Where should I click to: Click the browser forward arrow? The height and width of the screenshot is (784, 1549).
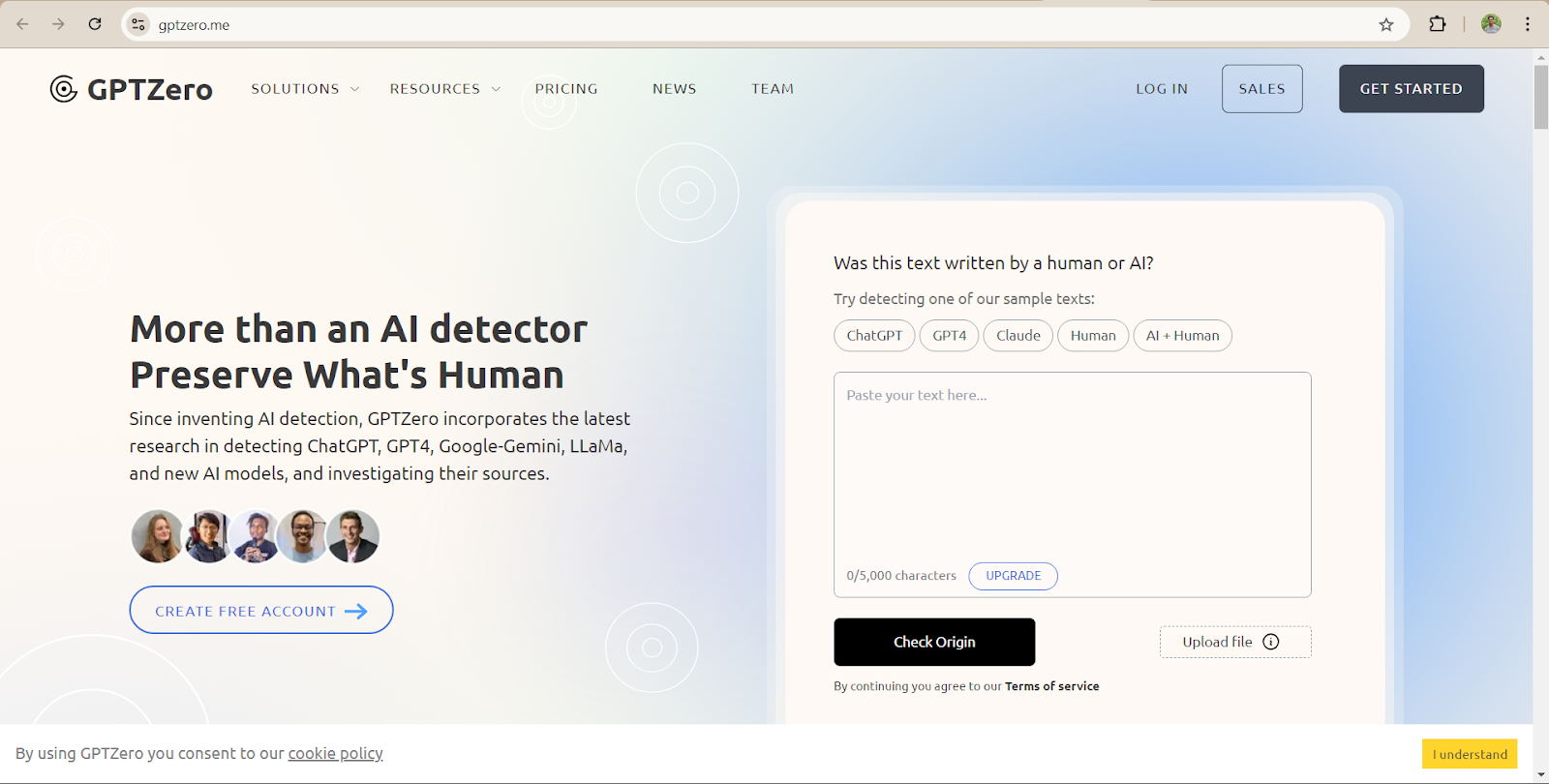pos(58,24)
